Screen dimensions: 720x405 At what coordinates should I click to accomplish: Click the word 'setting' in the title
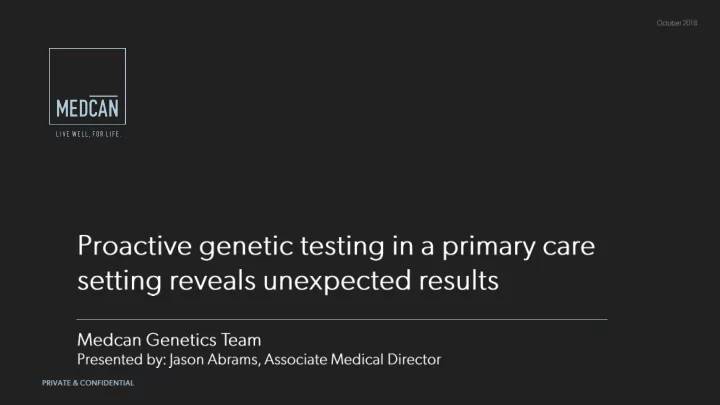pyautogui.click(x=119, y=281)
